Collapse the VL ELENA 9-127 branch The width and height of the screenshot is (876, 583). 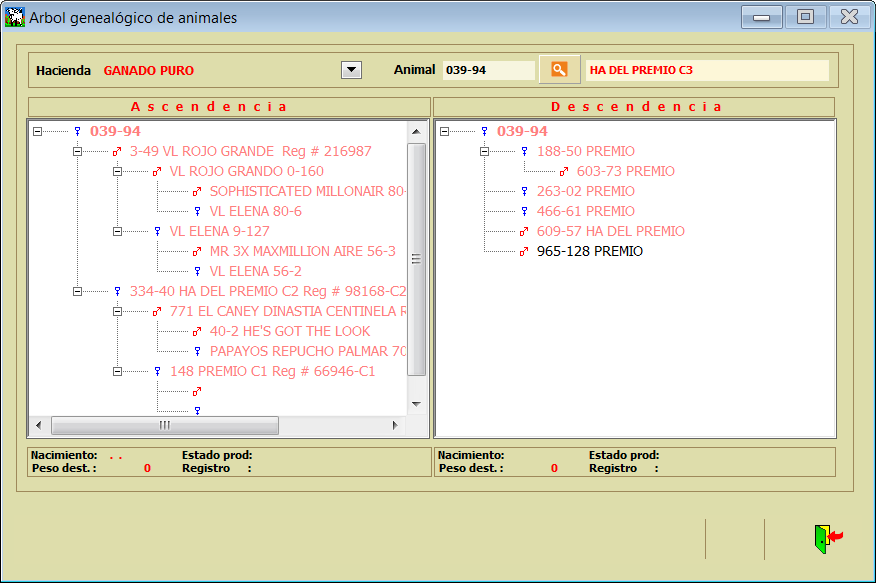pyautogui.click(x=117, y=231)
